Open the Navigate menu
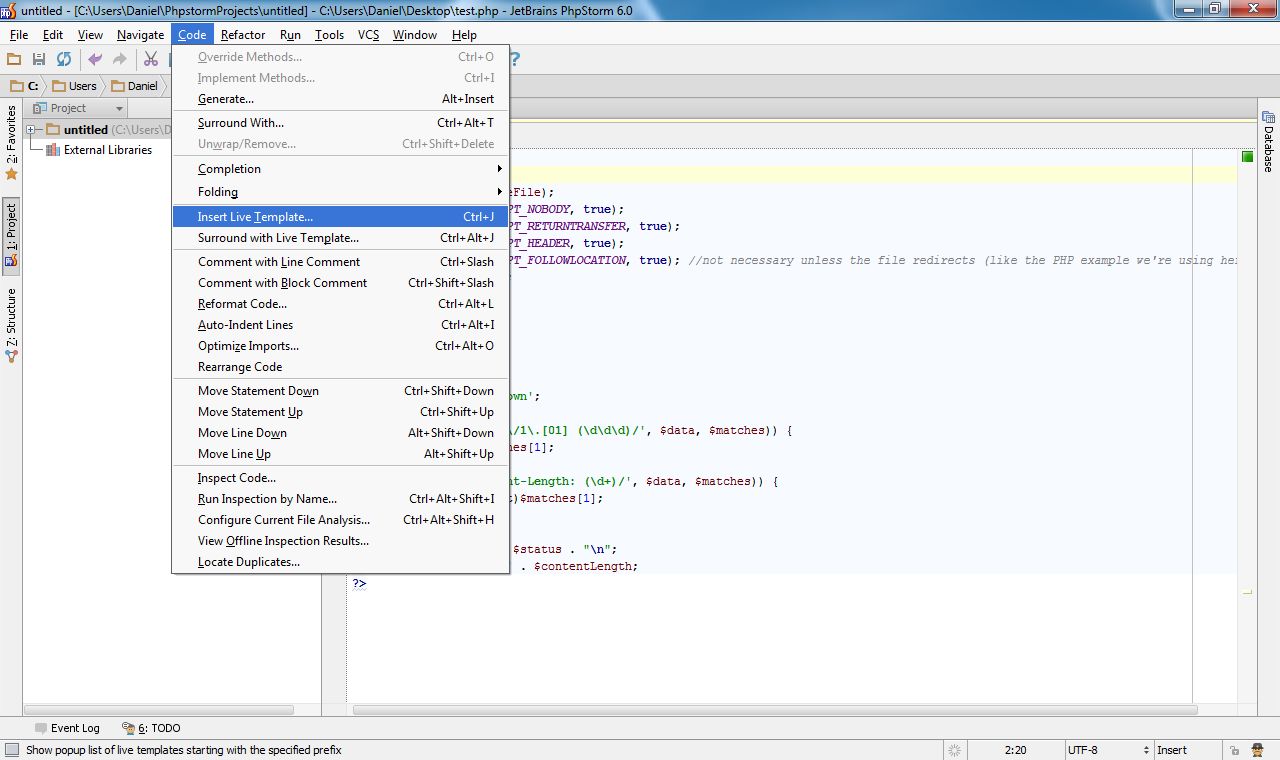 coord(140,35)
